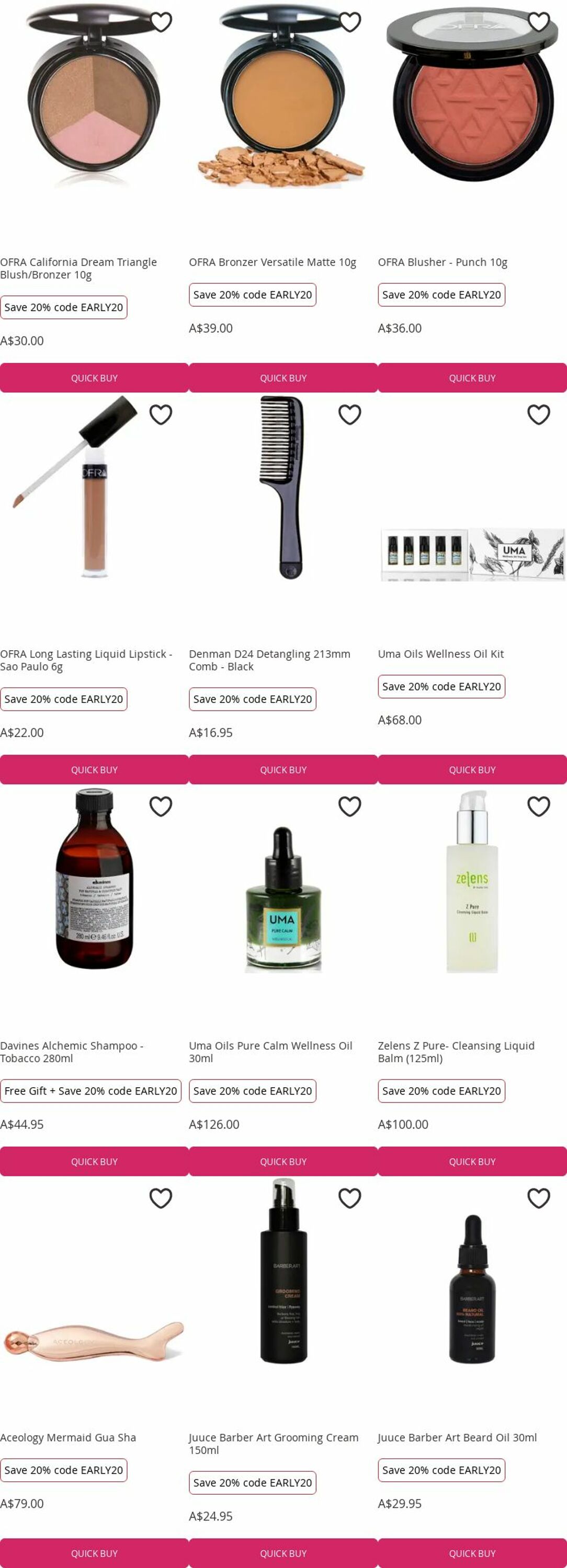Add Davines Alchemic Shampoo to wishlist
This screenshot has width=567, height=1568.
tap(161, 806)
